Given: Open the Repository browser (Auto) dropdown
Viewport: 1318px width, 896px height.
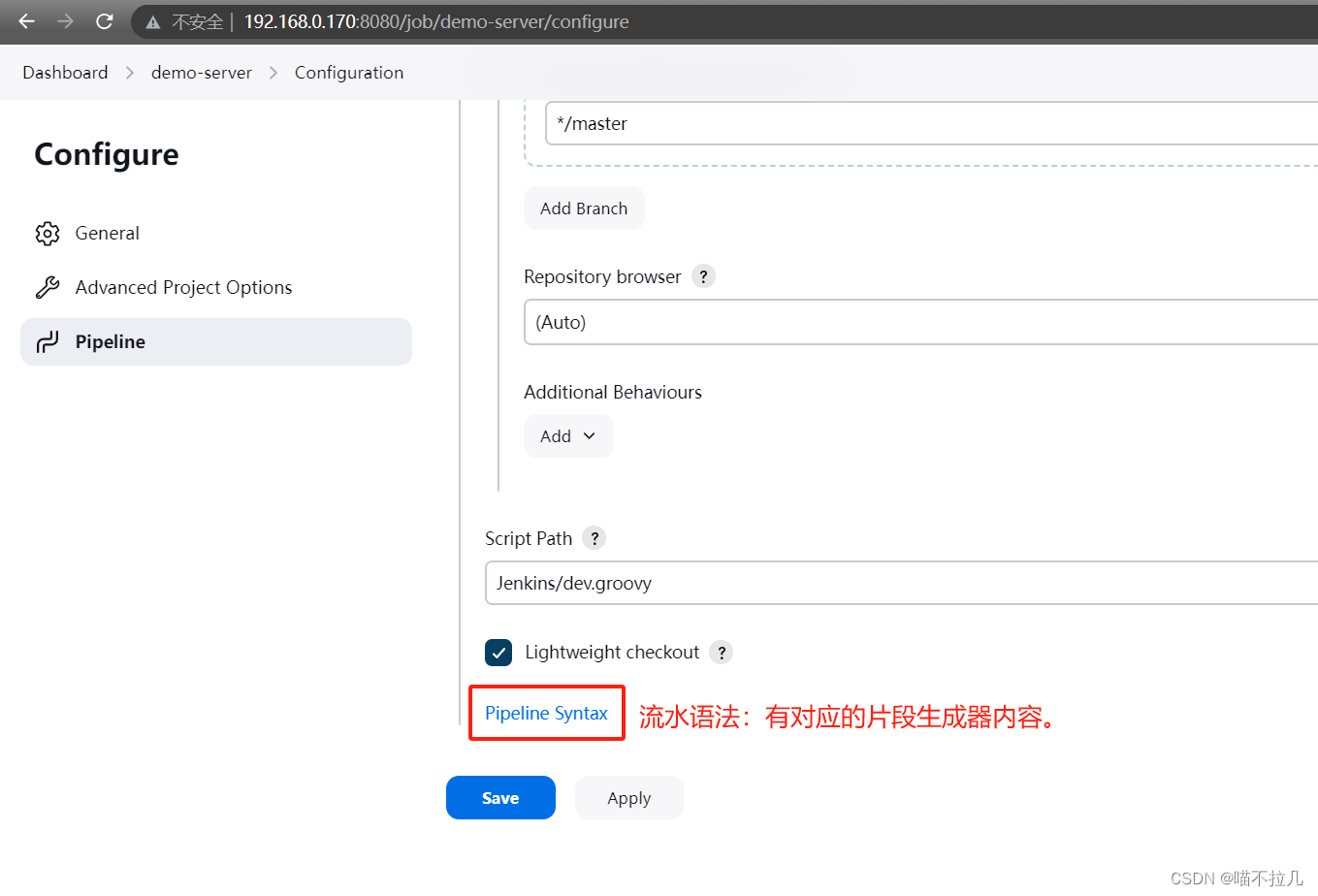Looking at the screenshot, I should pyautogui.click(x=920, y=322).
